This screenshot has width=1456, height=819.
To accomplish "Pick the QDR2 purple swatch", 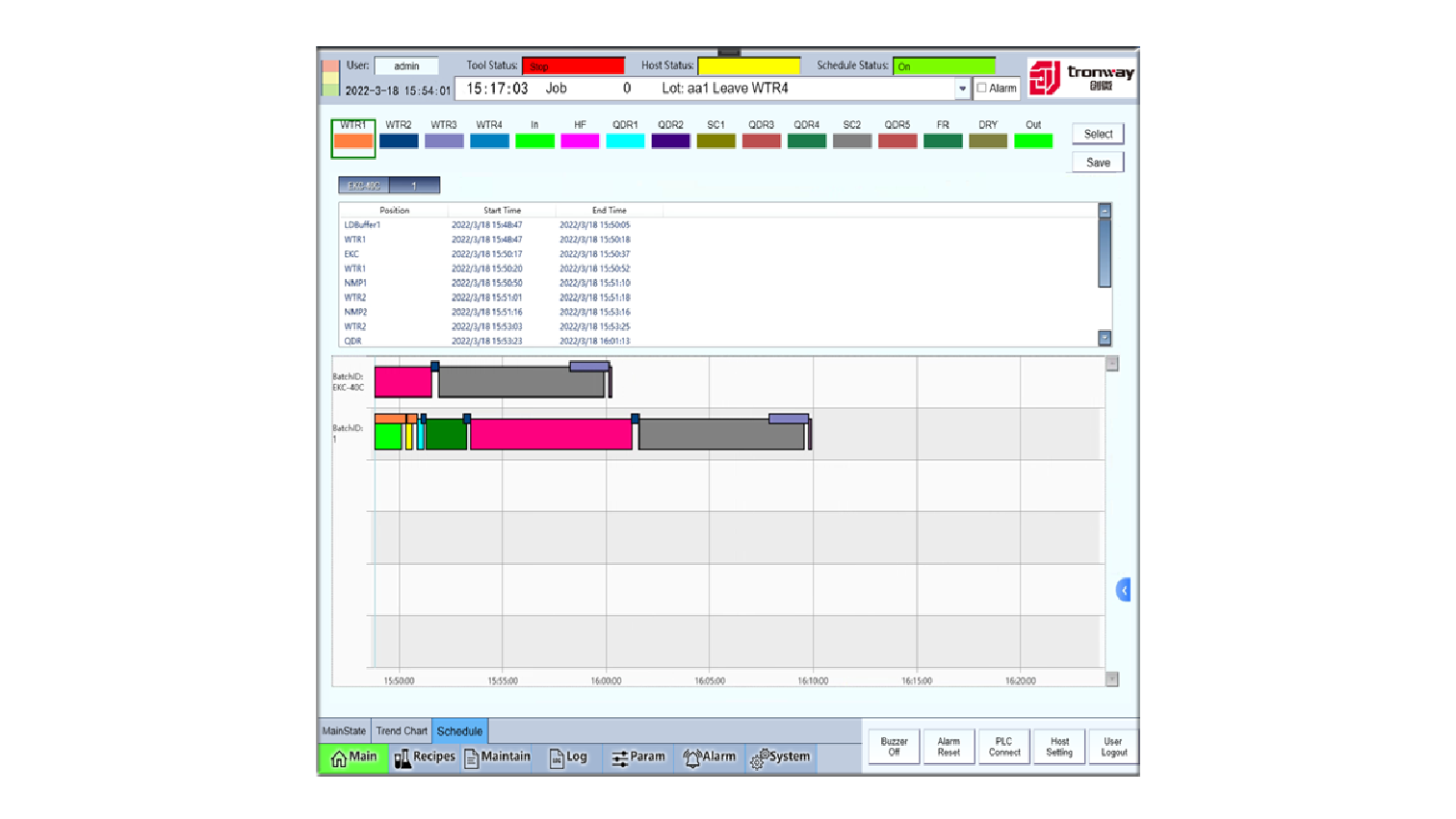I will [670, 141].
